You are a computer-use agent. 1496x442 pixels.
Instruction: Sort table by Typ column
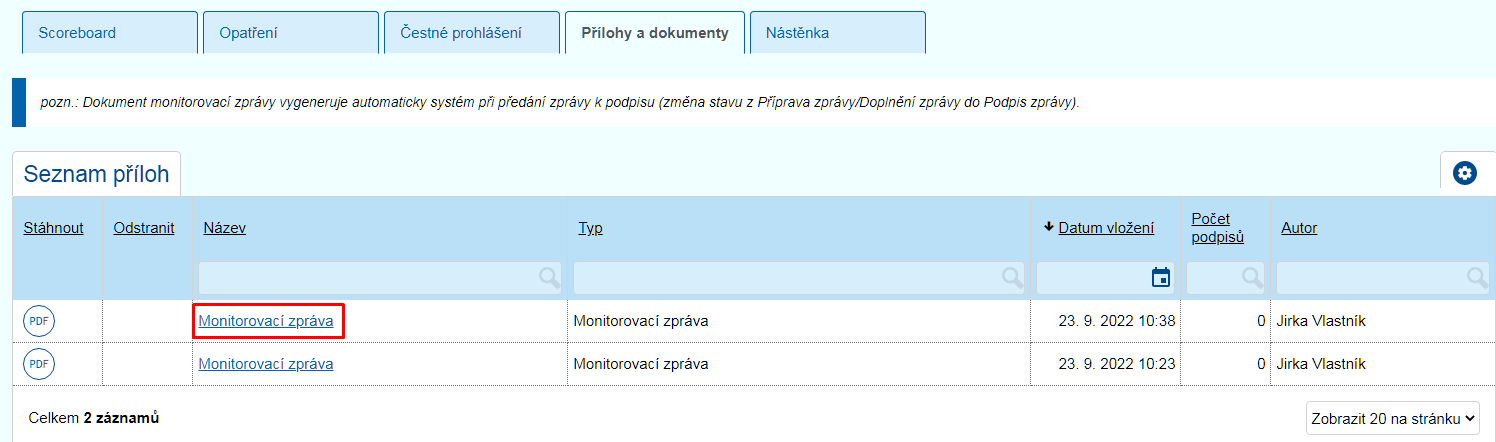(590, 228)
